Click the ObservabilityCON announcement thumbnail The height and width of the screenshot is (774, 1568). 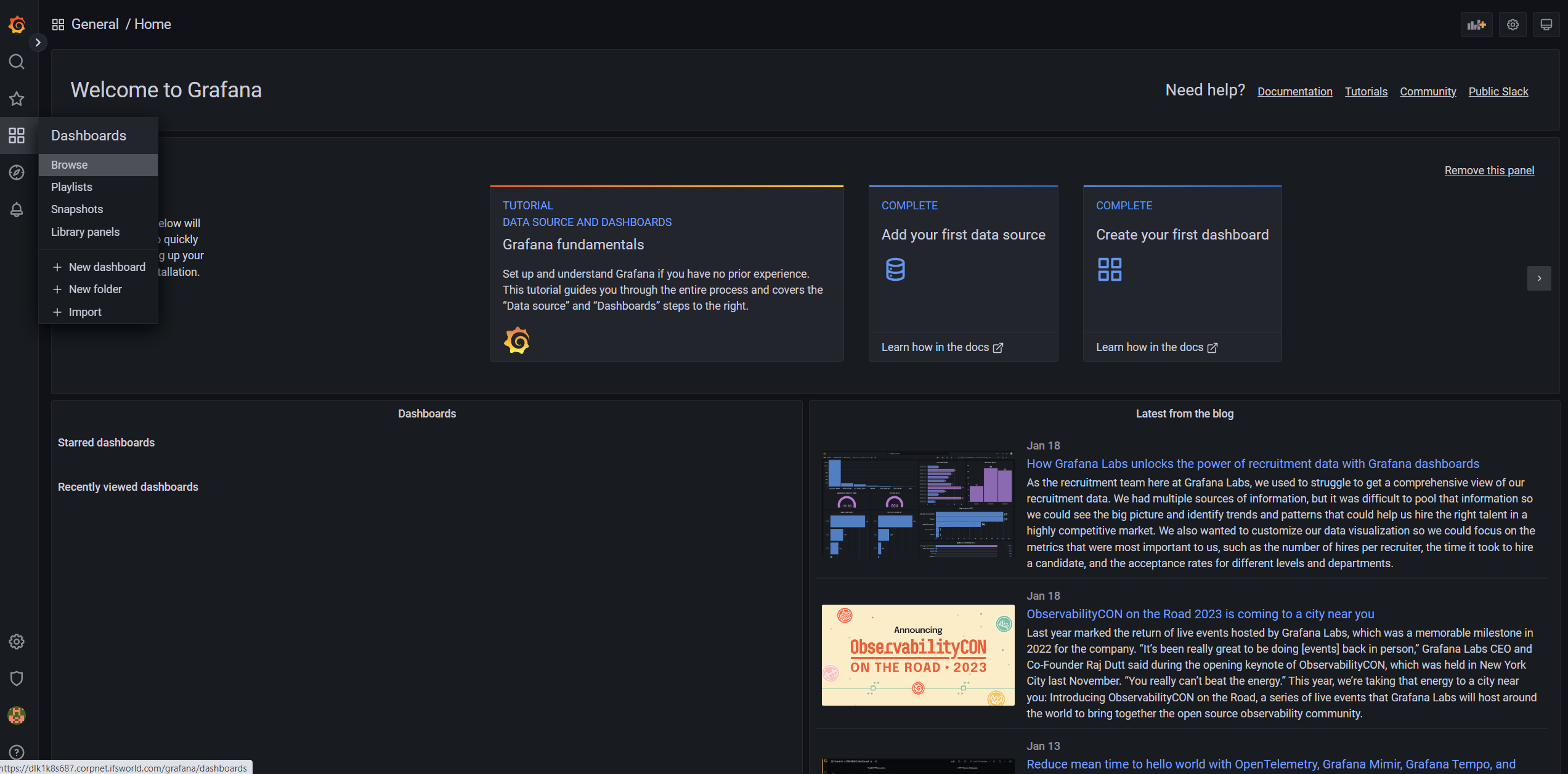click(918, 655)
